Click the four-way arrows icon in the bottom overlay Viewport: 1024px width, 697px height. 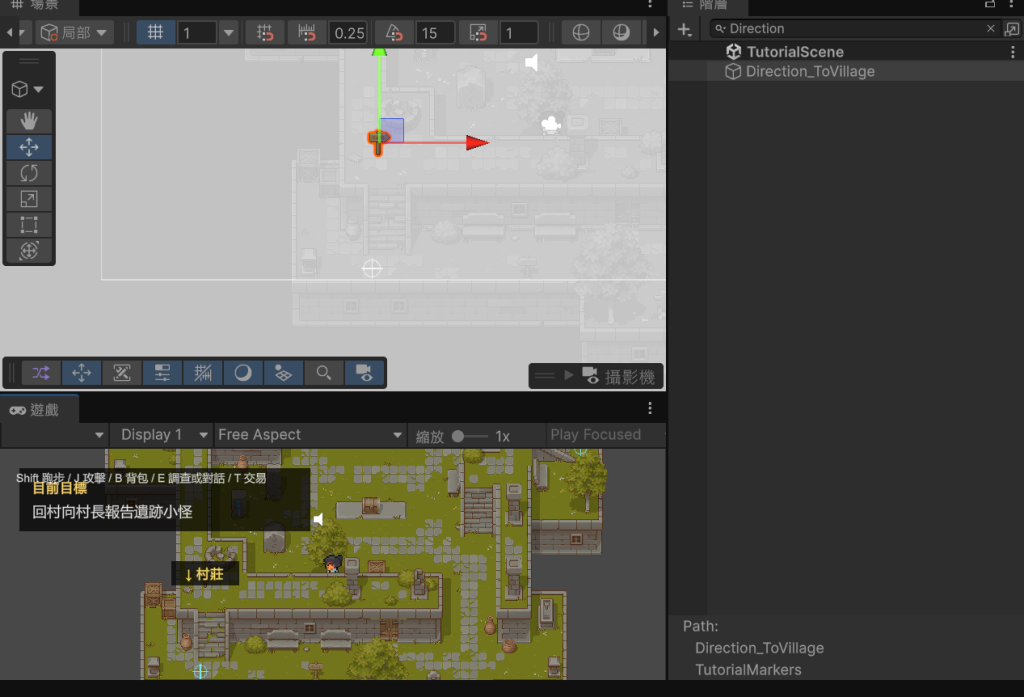tap(82, 373)
